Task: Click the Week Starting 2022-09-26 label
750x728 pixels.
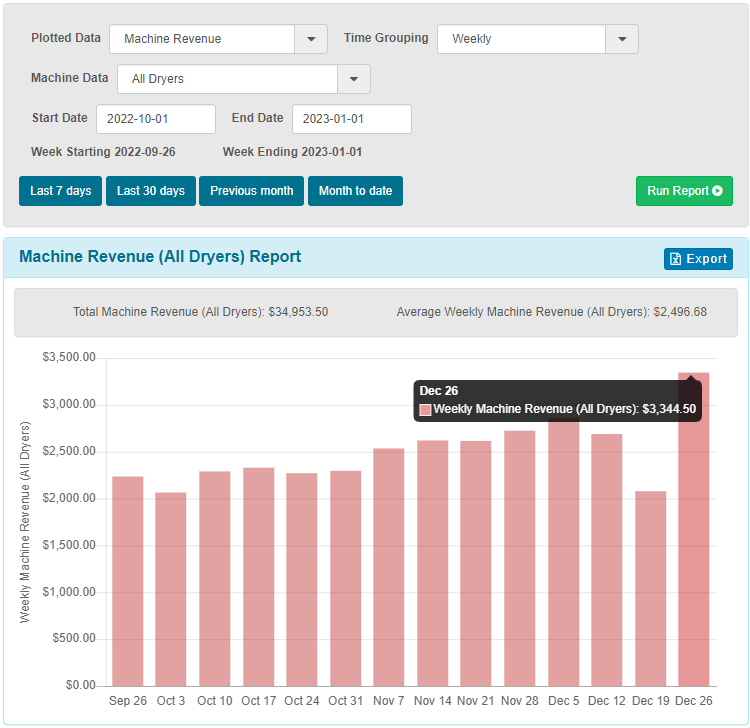Action: (103, 152)
